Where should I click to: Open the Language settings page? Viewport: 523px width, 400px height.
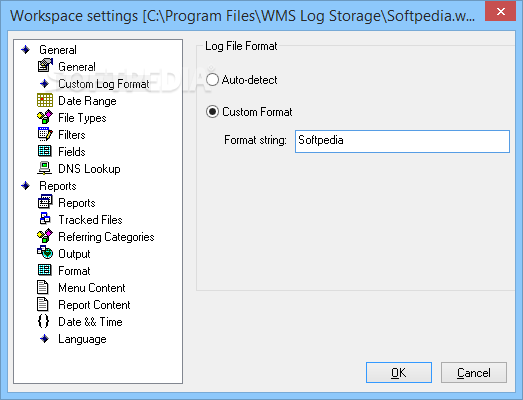[82, 339]
